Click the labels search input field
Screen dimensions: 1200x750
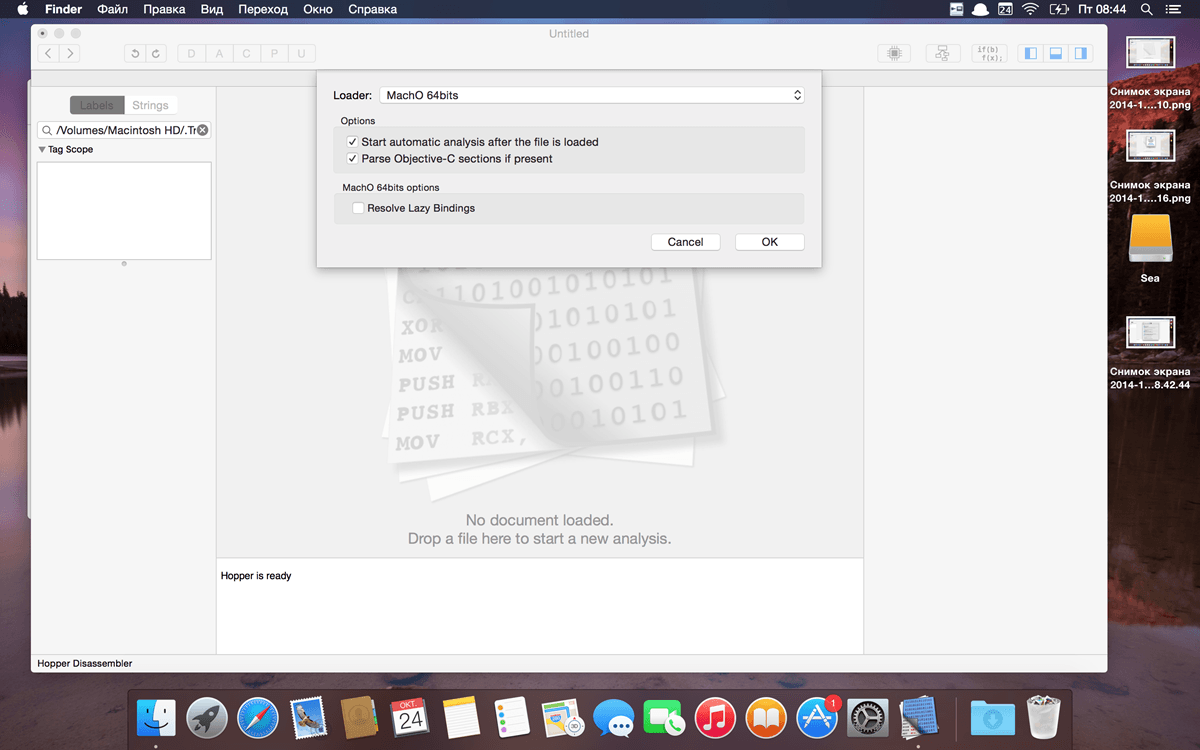click(x=124, y=130)
